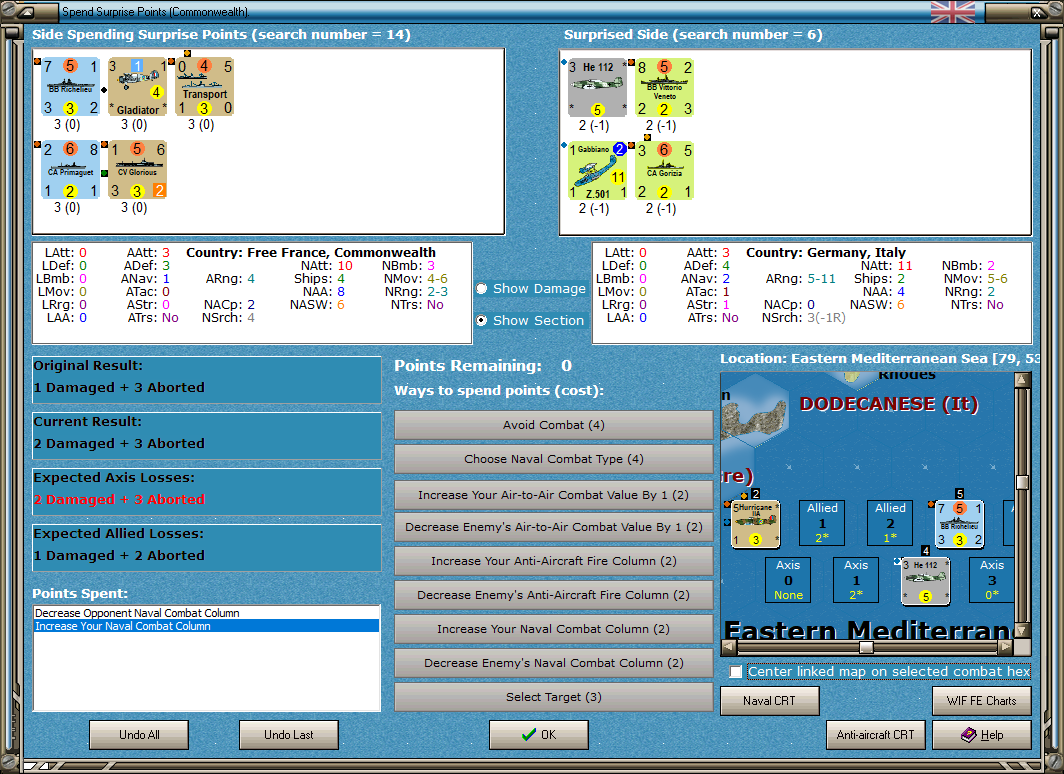Screen dimensions: 1064x774
Task: Click the British flag icon in title bar
Action: [x=953, y=12]
